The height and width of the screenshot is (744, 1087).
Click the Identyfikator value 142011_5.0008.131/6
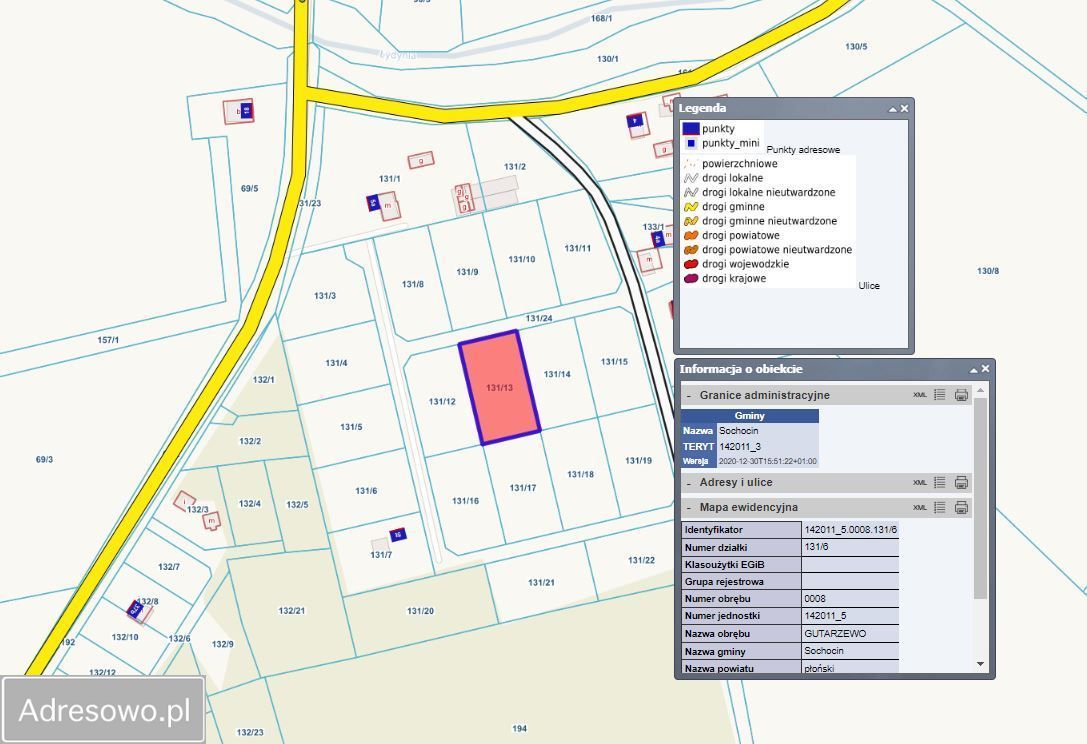851,530
